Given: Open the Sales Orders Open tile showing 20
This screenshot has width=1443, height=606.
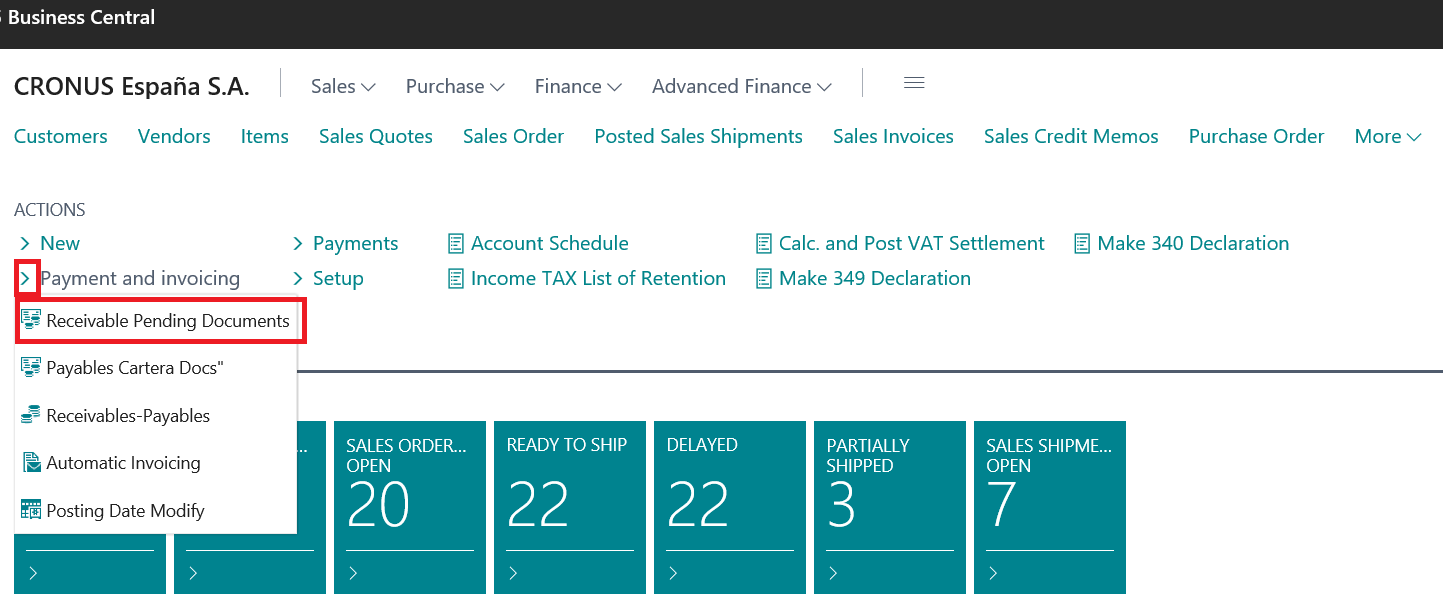Looking at the screenshot, I should pos(410,507).
